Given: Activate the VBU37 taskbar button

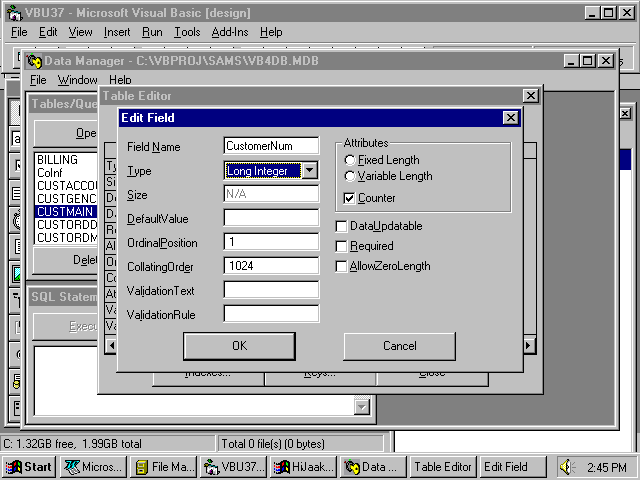Looking at the screenshot, I should coord(232,467).
